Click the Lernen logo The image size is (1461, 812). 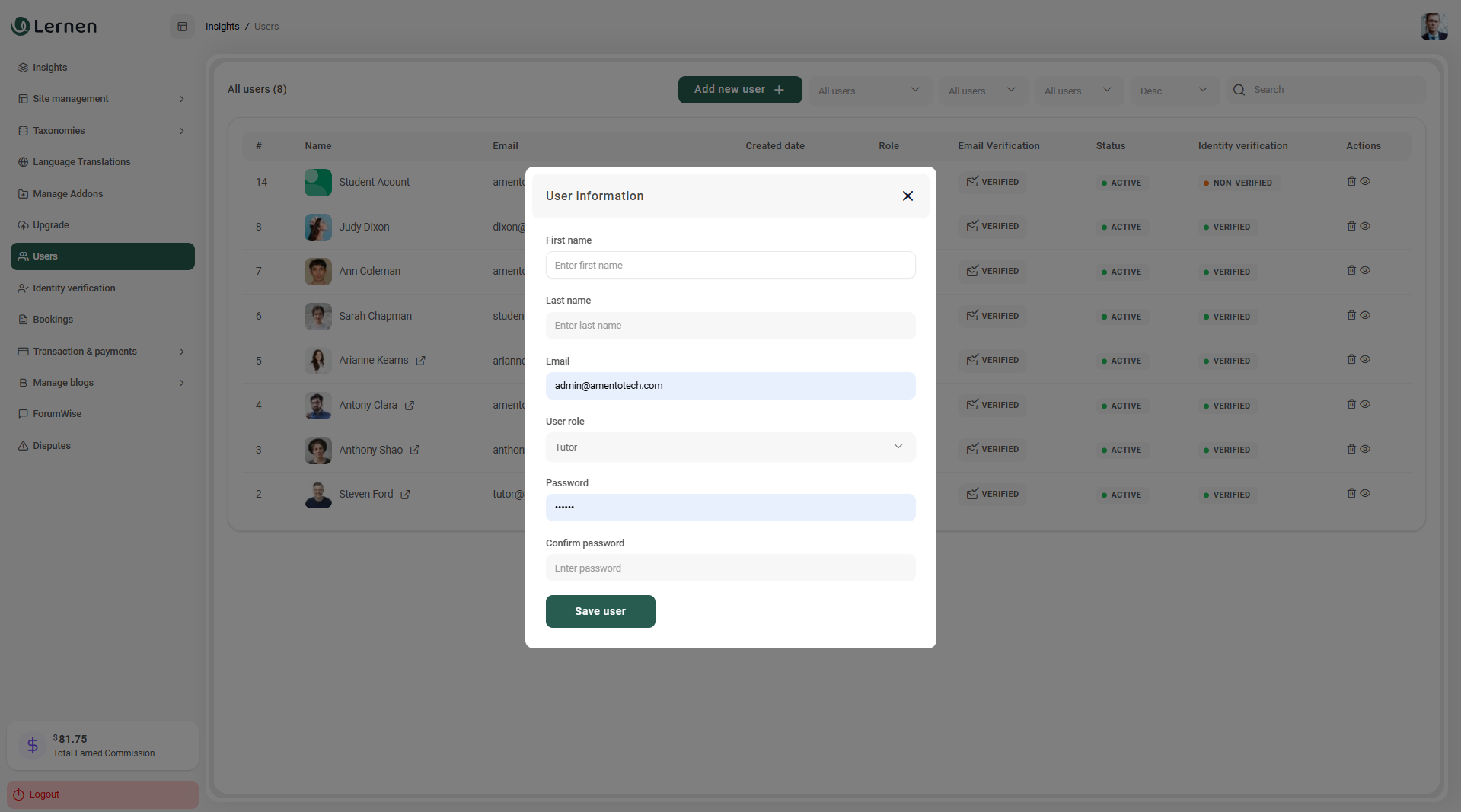click(54, 27)
